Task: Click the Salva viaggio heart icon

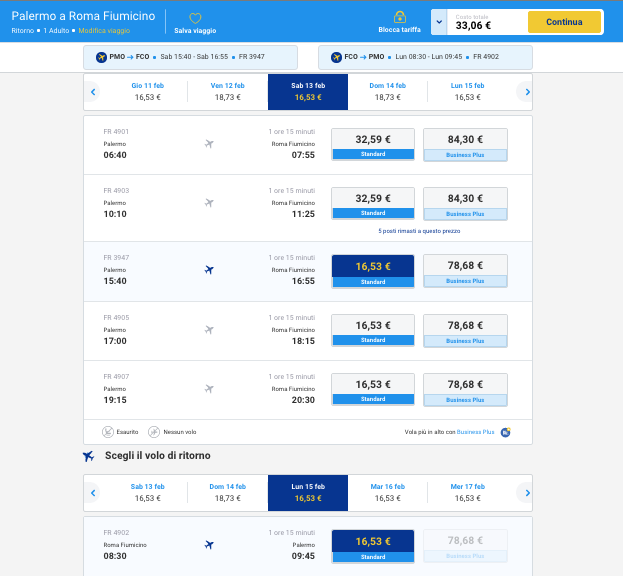Action: 195,18
